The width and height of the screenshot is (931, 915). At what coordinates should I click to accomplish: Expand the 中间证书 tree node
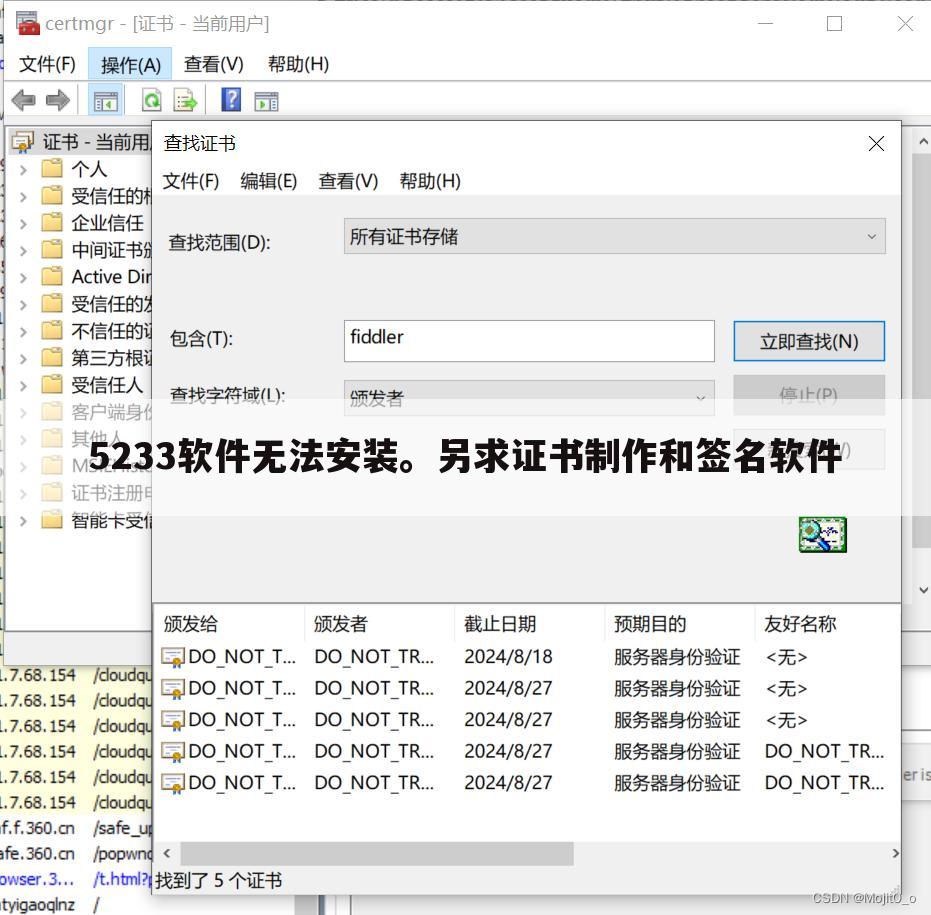click(23, 251)
